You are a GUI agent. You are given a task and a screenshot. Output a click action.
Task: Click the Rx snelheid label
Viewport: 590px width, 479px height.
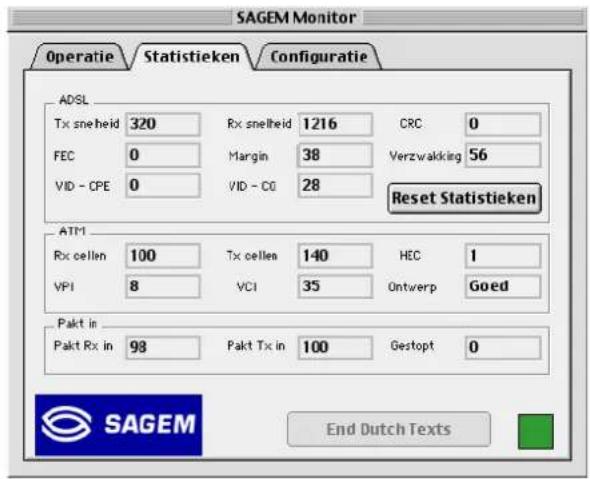click(x=259, y=124)
